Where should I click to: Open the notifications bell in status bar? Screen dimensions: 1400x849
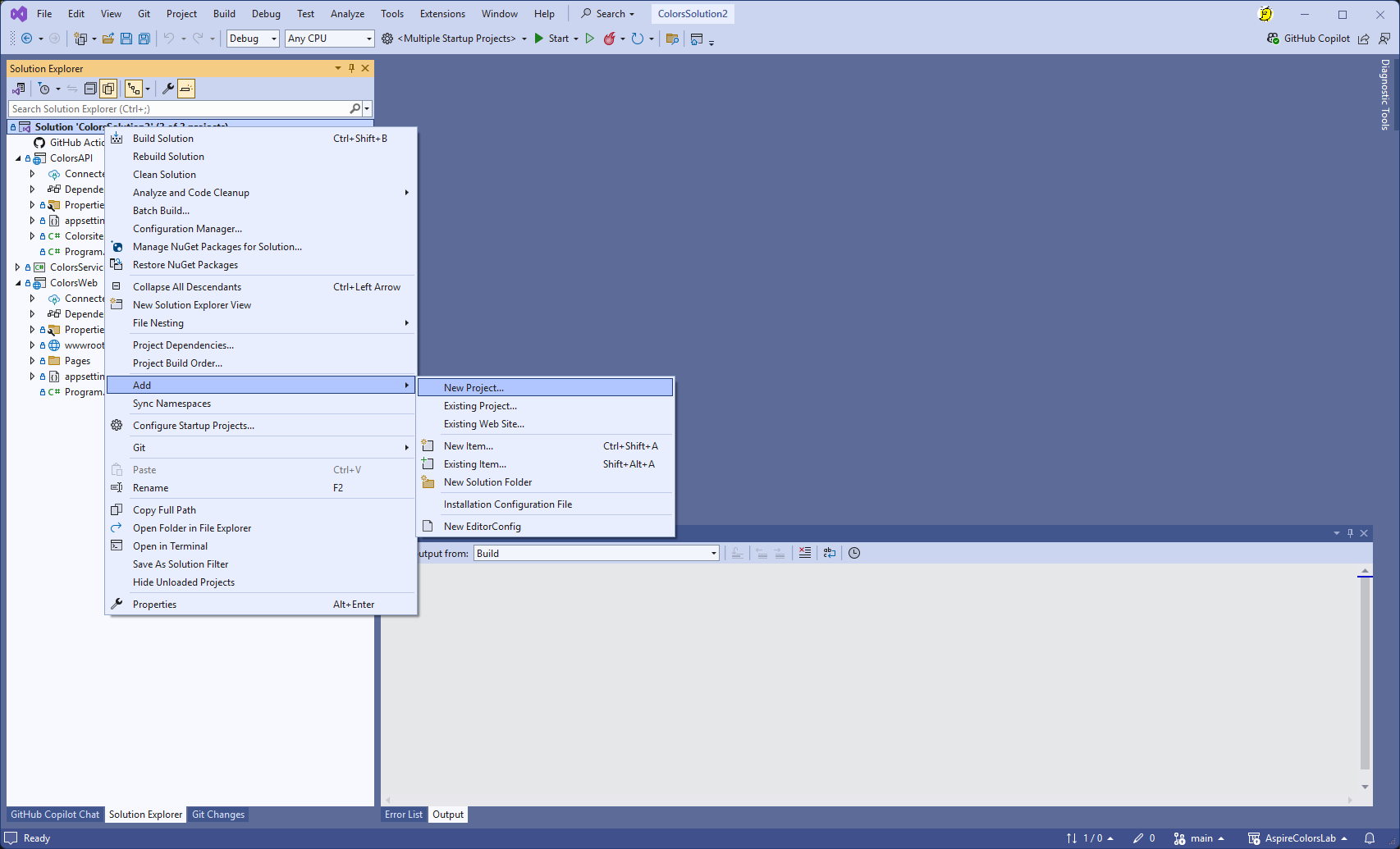point(1370,838)
